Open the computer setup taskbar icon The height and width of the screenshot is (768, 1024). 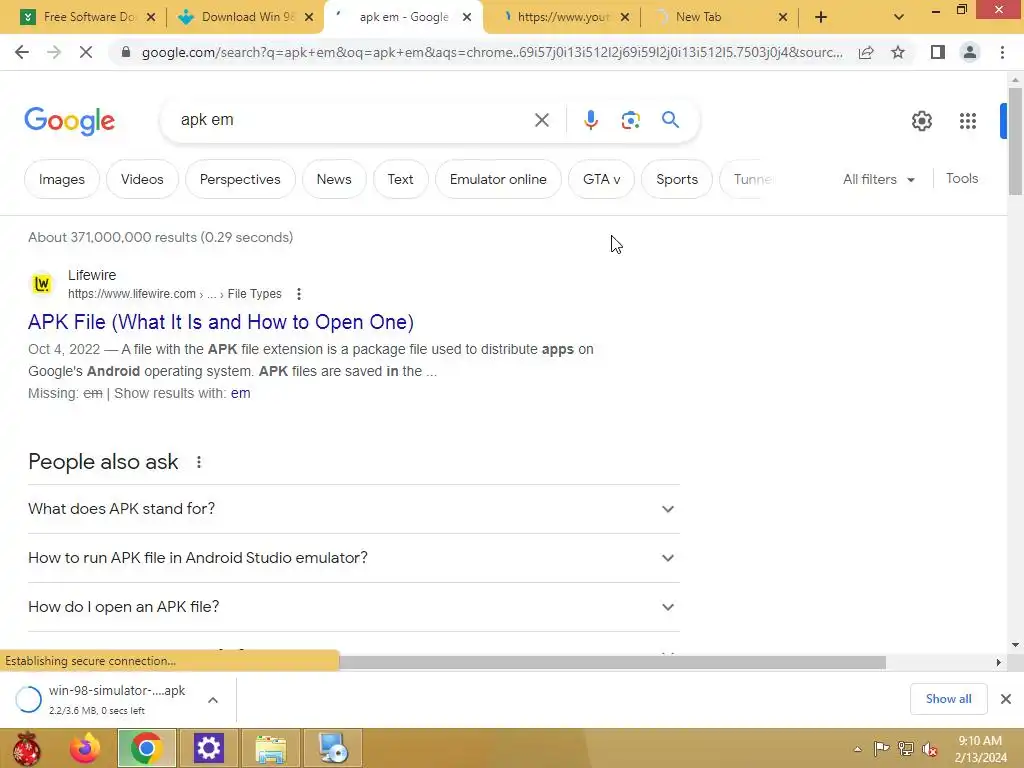332,748
